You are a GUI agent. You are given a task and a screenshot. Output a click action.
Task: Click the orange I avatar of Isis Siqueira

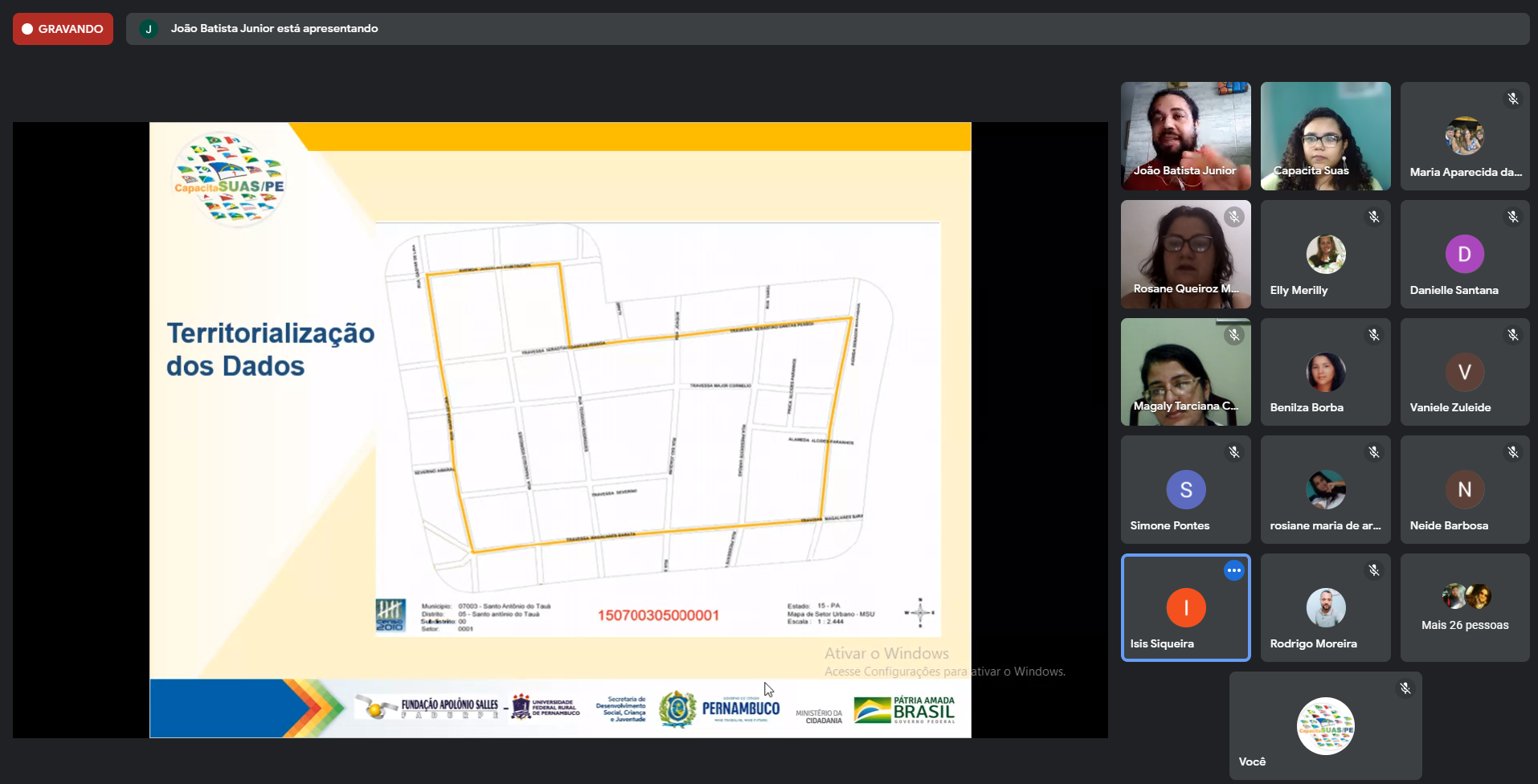click(1185, 608)
